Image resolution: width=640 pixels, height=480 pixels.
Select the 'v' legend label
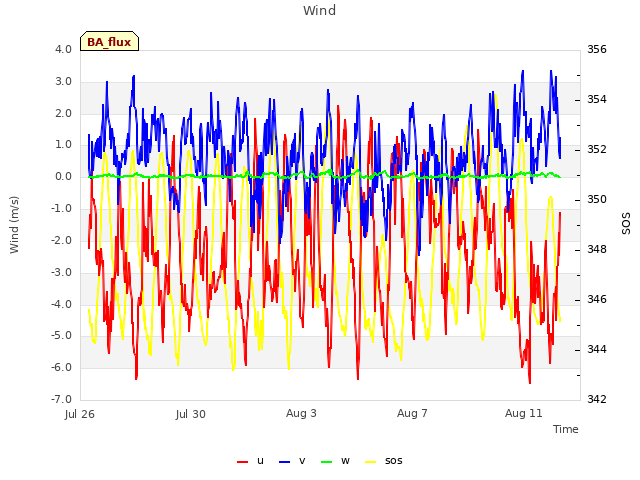click(302, 461)
